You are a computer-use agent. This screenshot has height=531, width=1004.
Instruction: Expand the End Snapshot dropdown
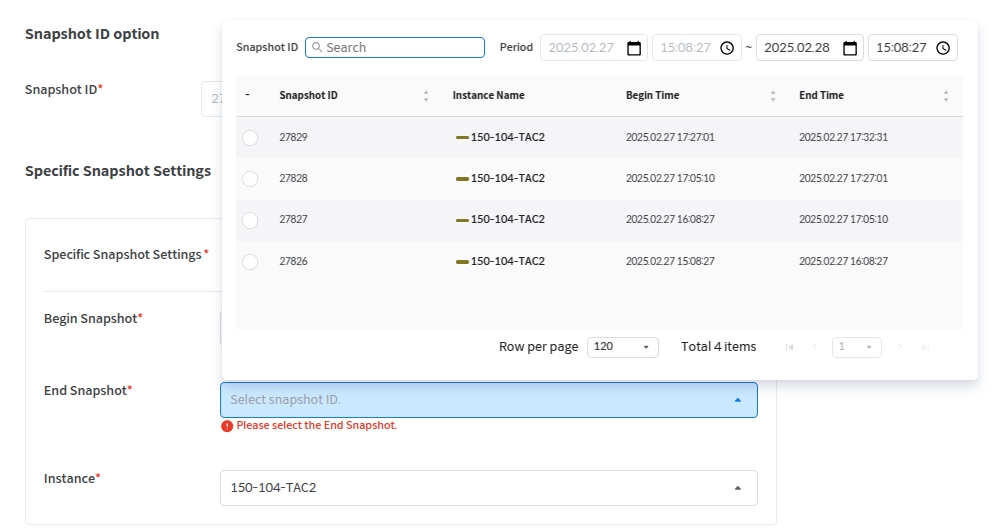(x=488, y=400)
